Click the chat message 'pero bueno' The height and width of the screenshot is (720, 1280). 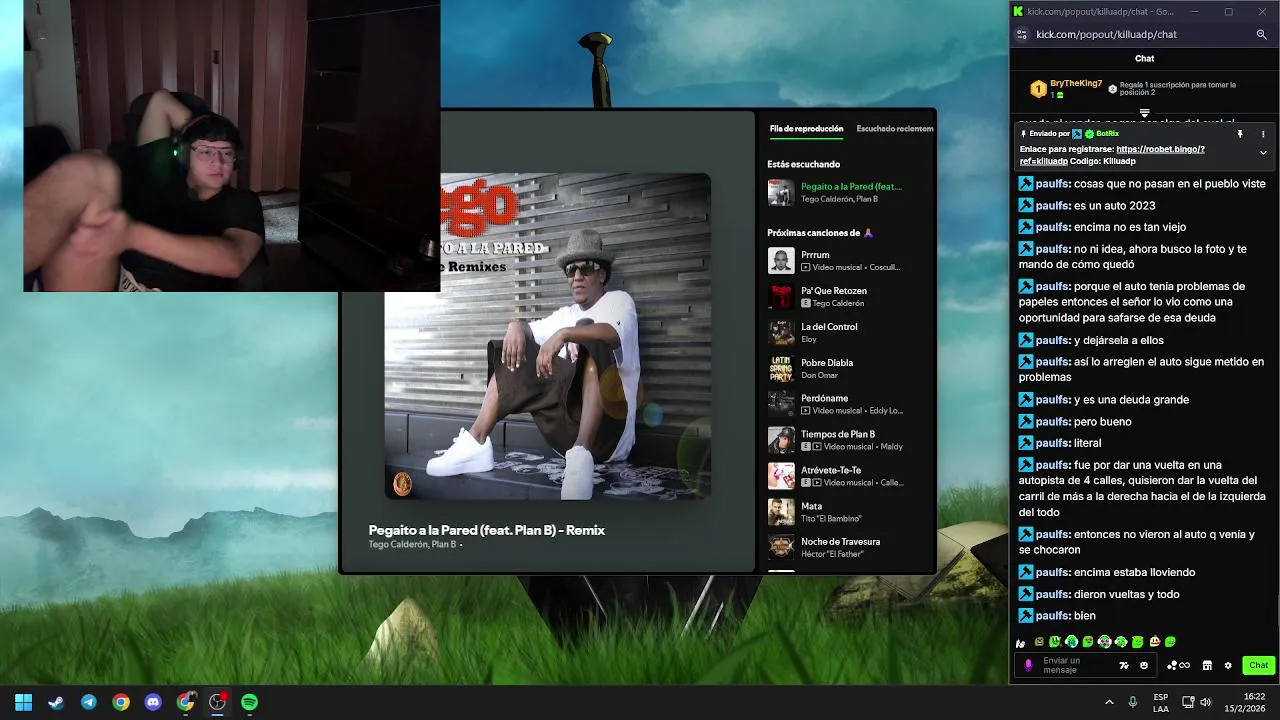click(x=1103, y=422)
